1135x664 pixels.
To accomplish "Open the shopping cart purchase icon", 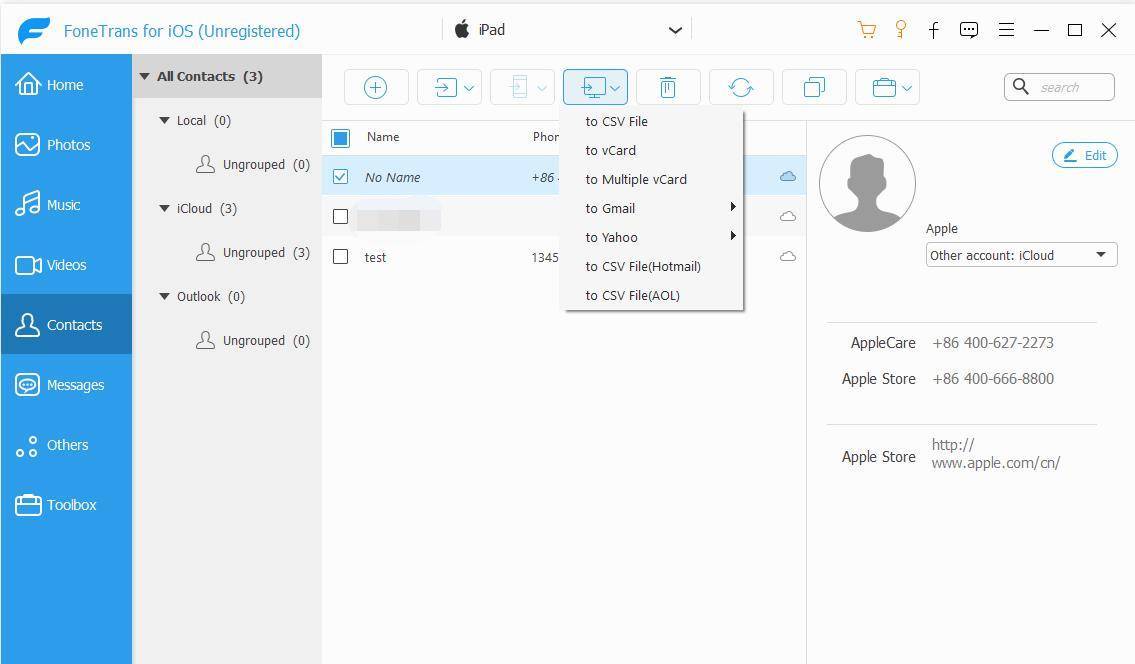I will coord(867,30).
